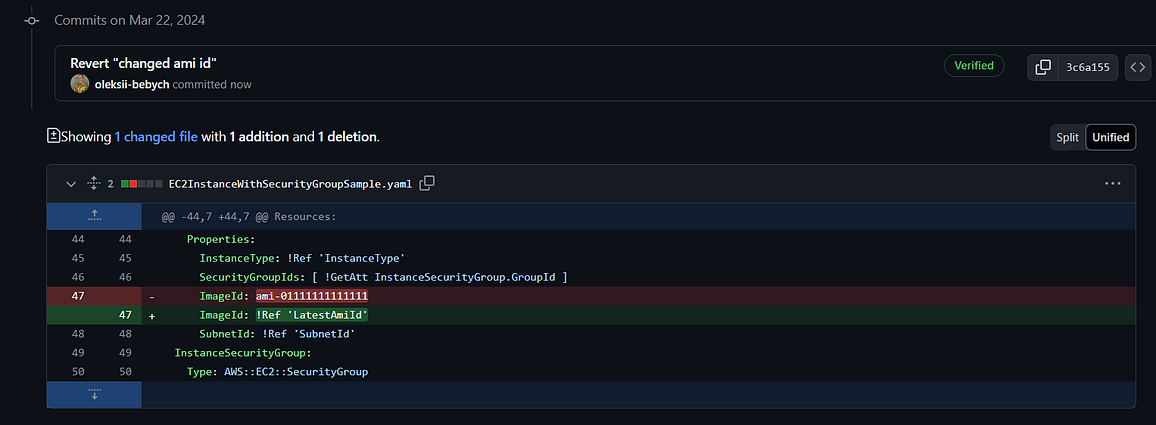Select deleted line number 47
The image size is (1156, 425).
click(78, 296)
